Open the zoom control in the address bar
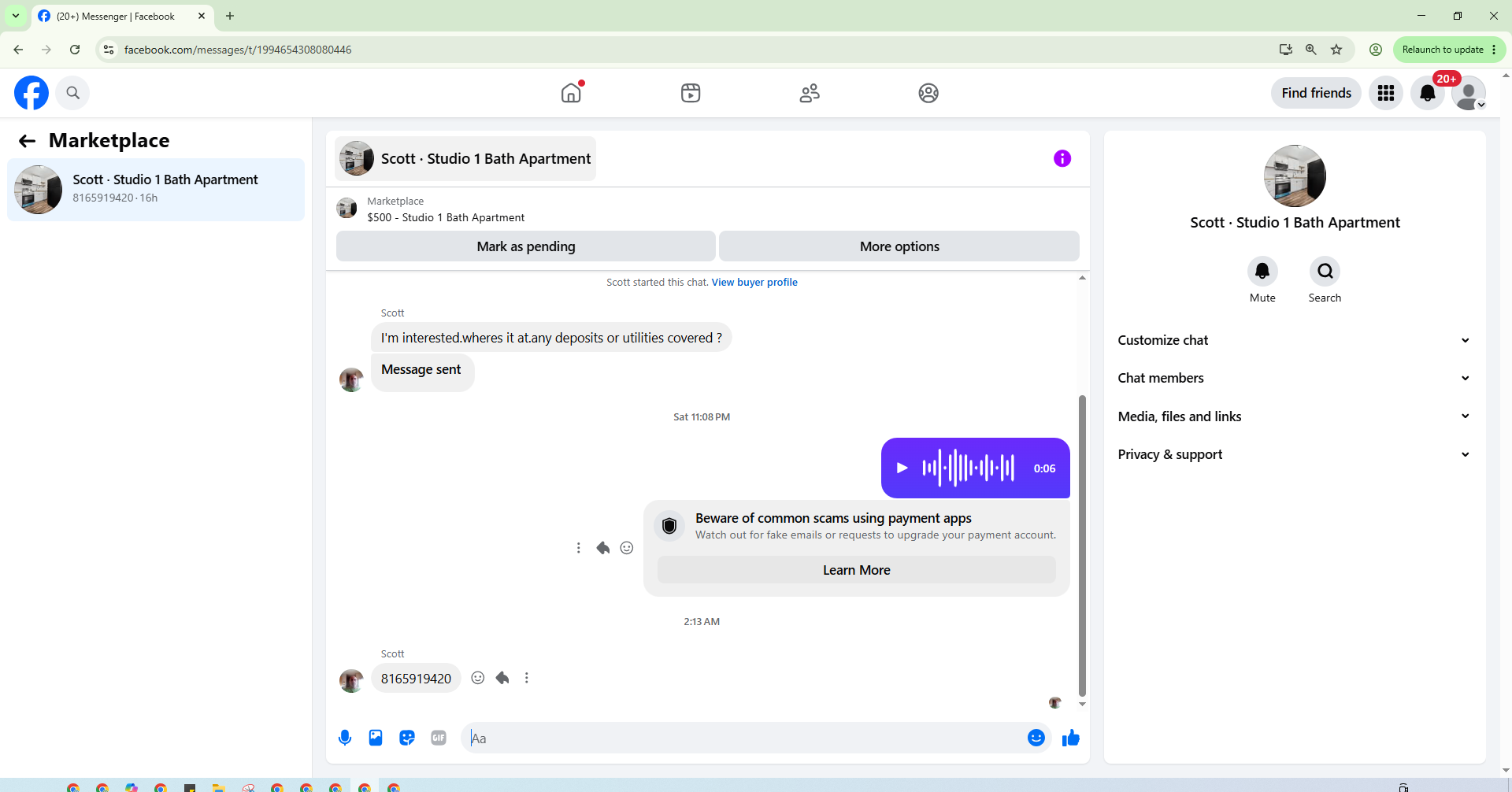 (x=1311, y=50)
